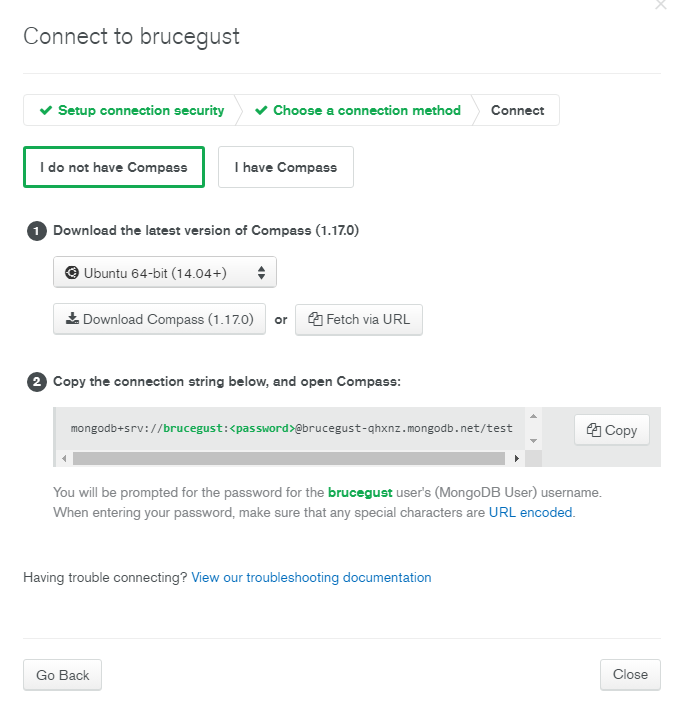Open the troubleshooting documentation link
684x707 pixels.
click(x=311, y=577)
